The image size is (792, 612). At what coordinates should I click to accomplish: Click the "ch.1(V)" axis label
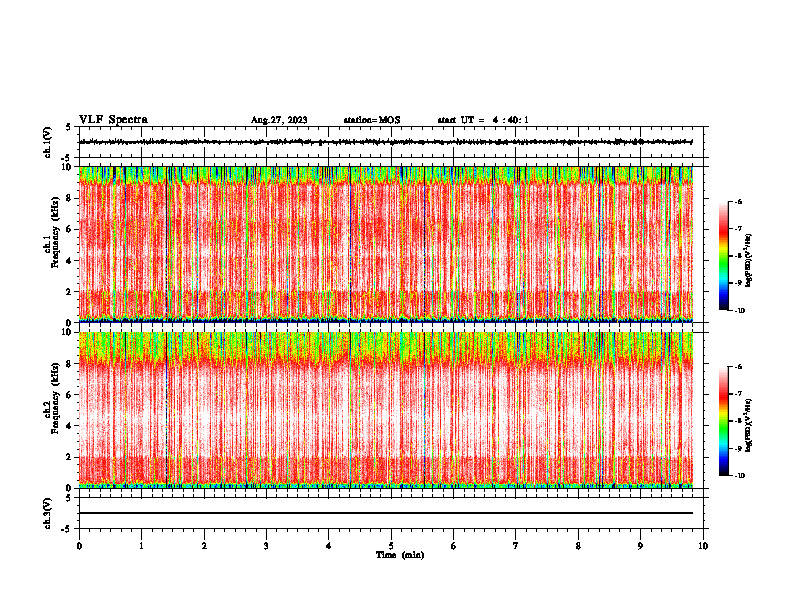click(48, 142)
